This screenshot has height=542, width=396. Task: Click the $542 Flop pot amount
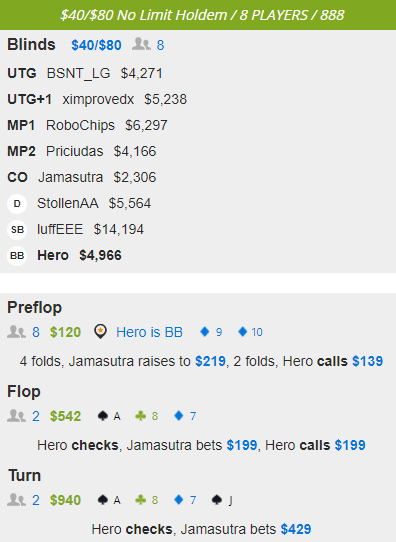tap(65, 416)
